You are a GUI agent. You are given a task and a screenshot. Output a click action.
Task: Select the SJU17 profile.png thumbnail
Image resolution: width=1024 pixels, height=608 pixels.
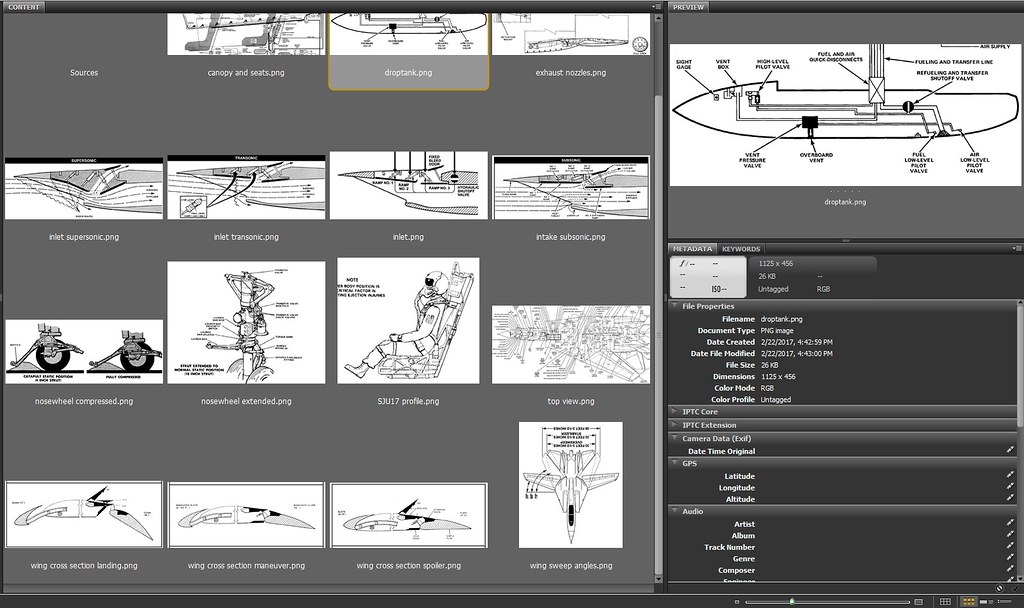click(x=408, y=321)
